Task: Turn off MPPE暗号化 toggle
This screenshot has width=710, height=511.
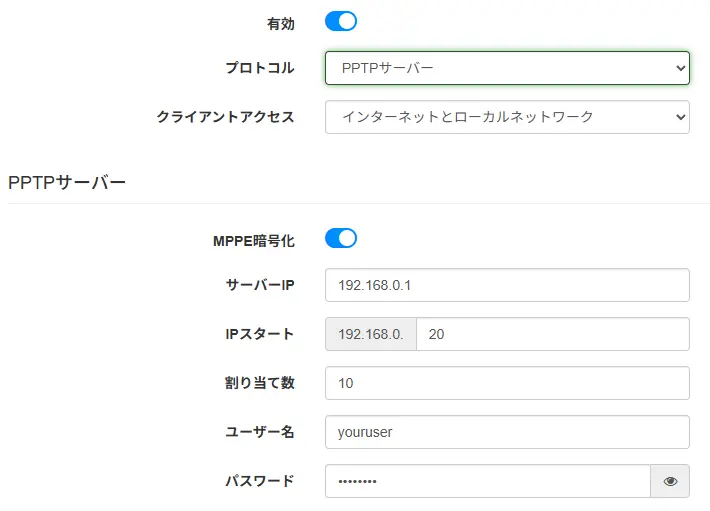Action: point(341,238)
